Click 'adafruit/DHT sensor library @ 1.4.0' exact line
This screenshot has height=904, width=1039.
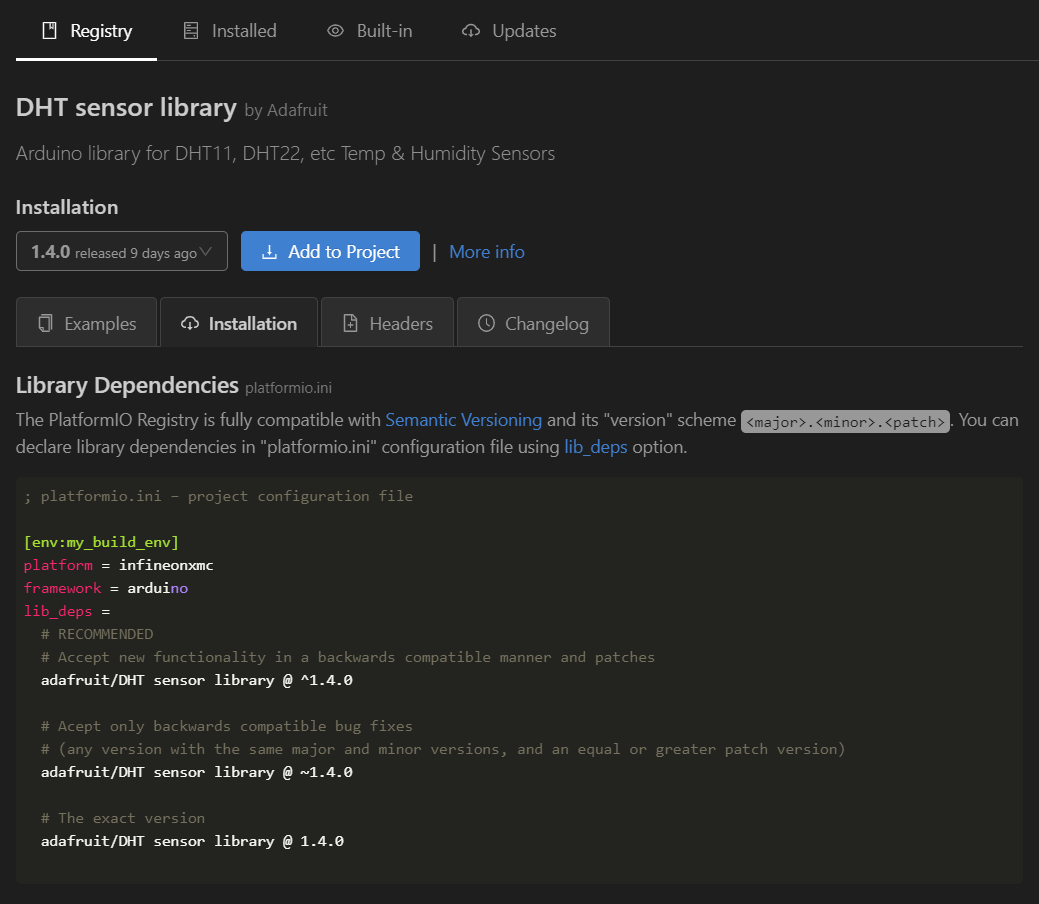(192, 841)
